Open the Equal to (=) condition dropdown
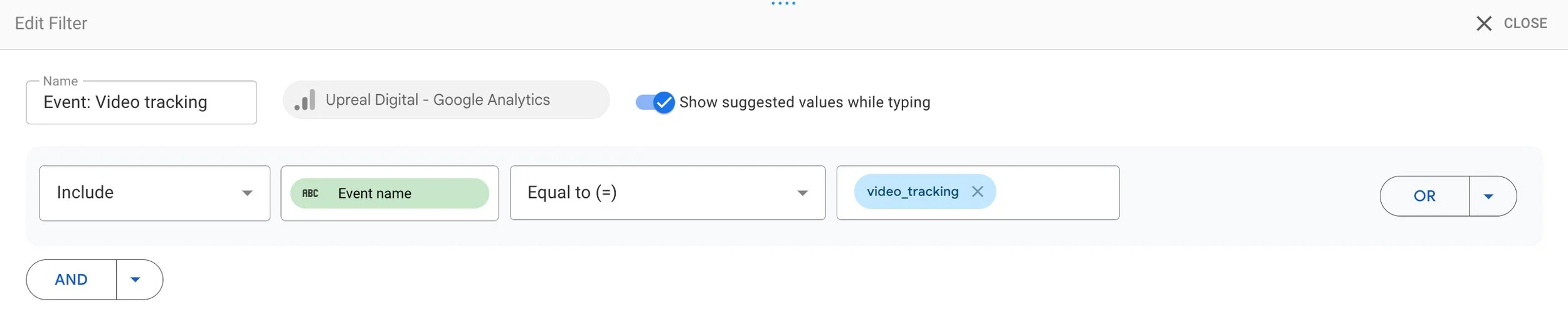 click(667, 193)
